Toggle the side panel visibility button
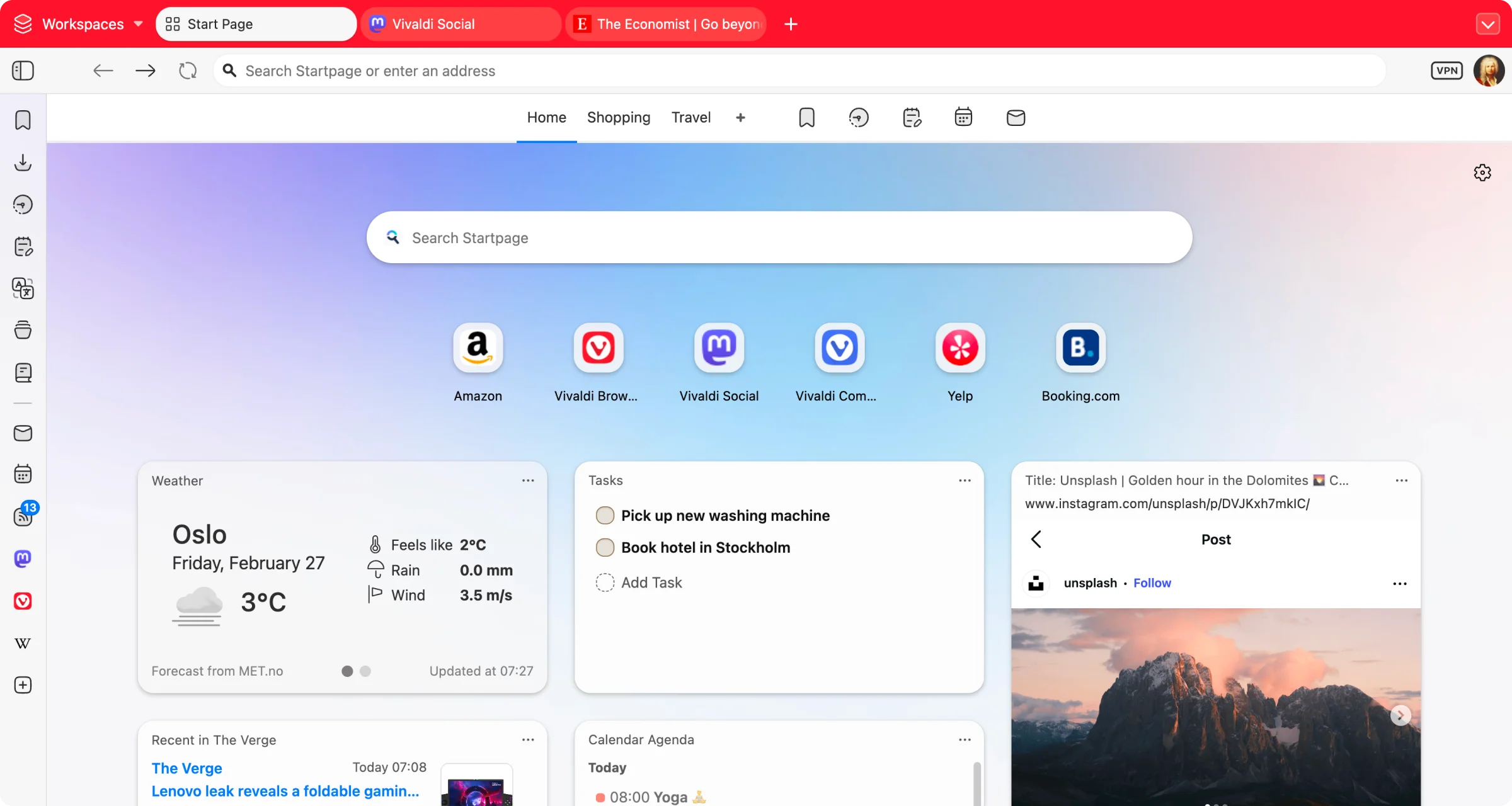 click(23, 71)
